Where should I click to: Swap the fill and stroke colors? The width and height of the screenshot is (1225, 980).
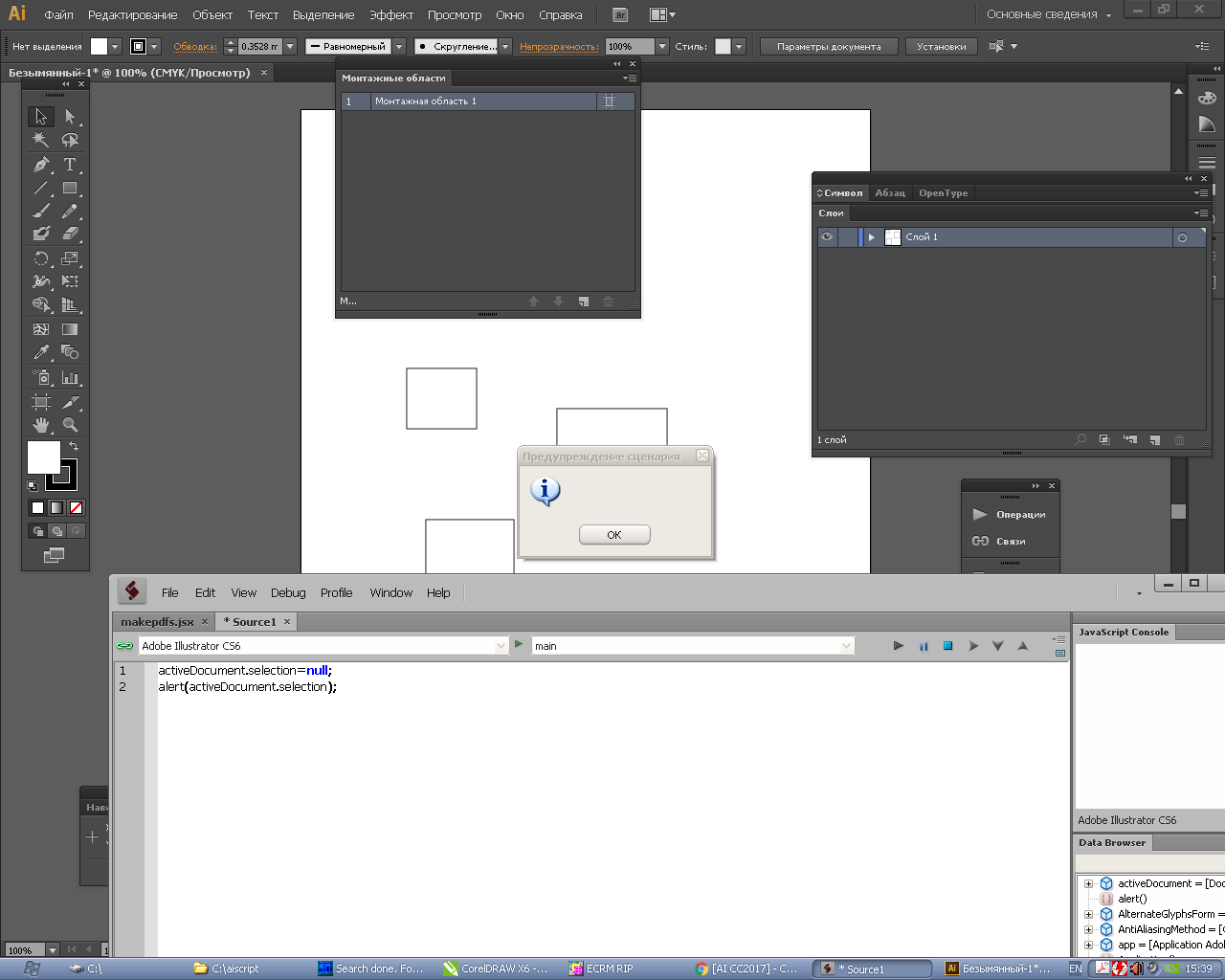[x=74, y=446]
